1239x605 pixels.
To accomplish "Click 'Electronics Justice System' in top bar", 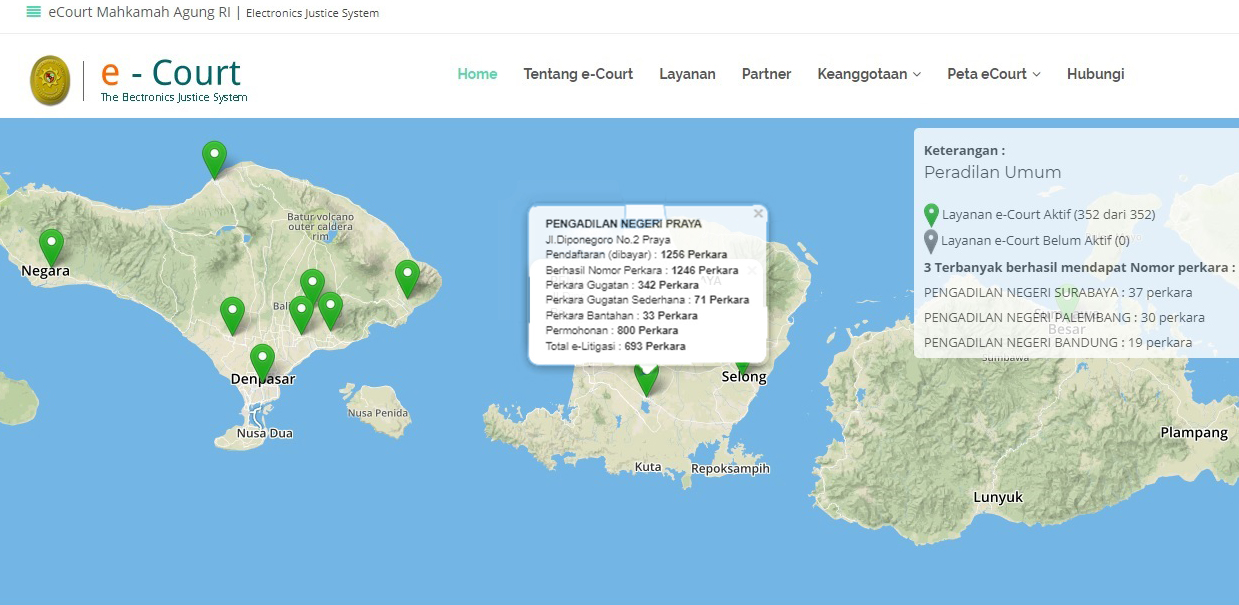I will pyautogui.click(x=312, y=14).
